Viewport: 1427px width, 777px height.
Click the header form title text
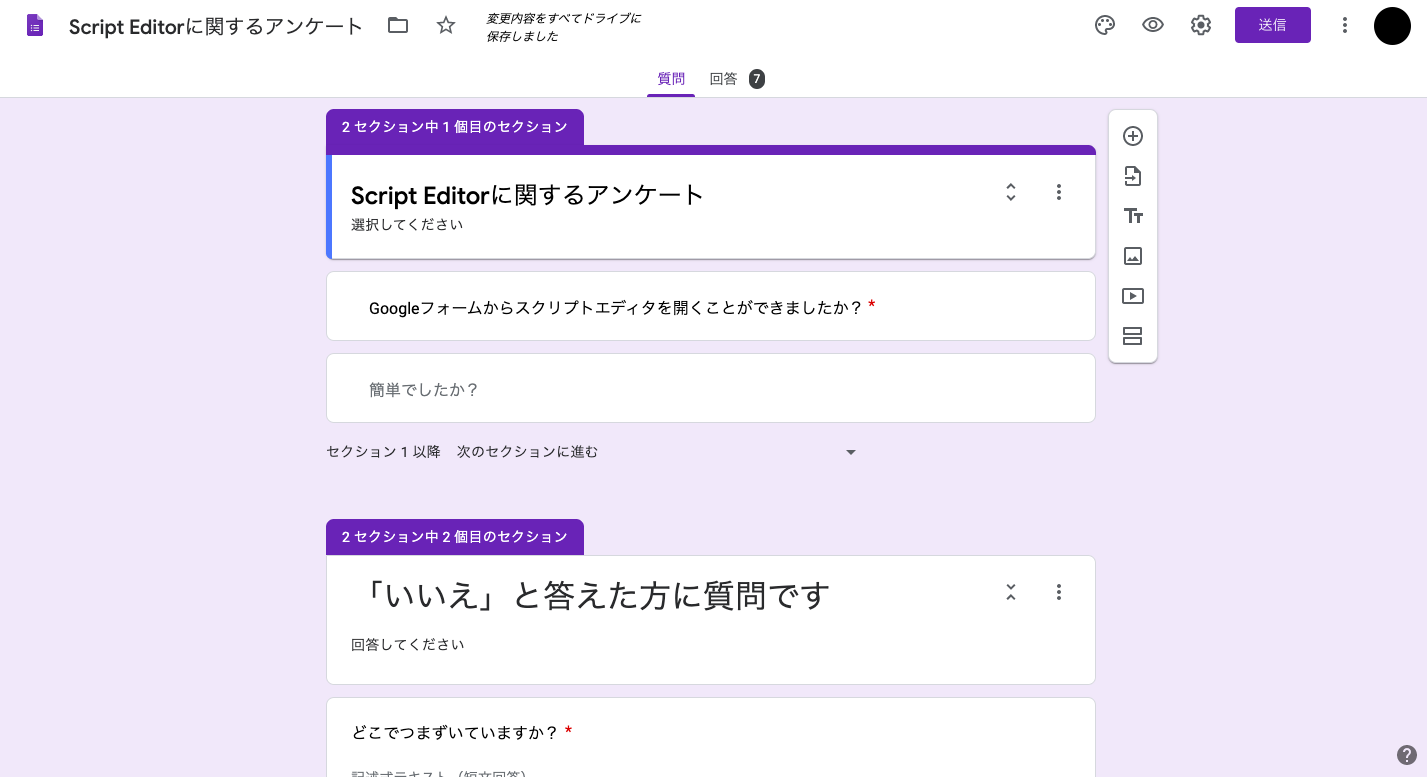pos(216,27)
